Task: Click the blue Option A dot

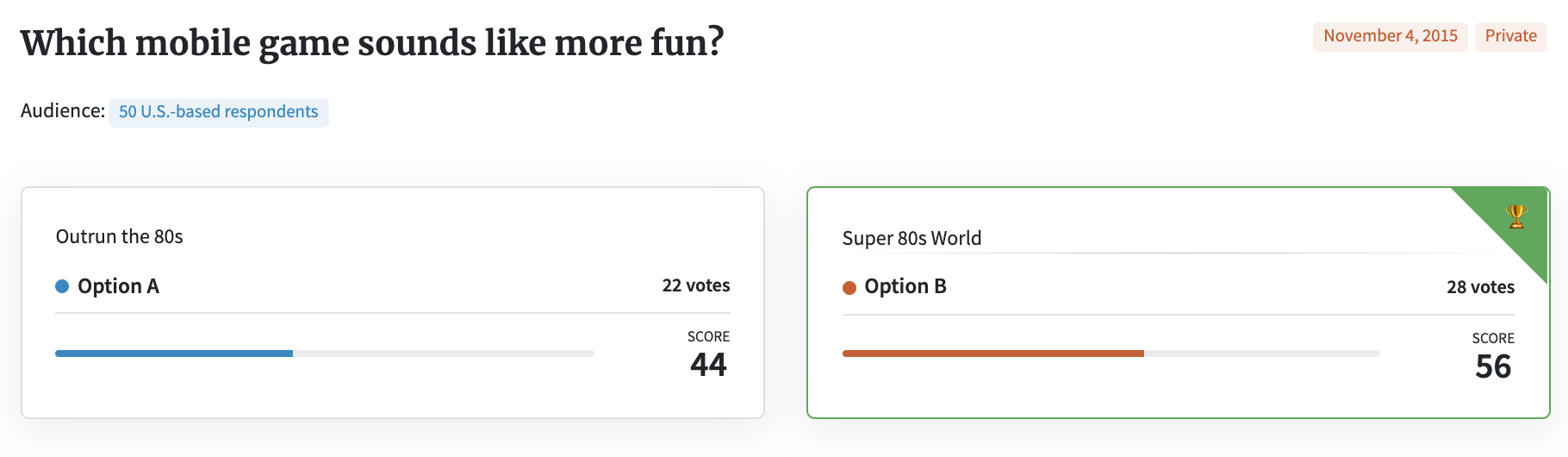Action: [x=62, y=286]
